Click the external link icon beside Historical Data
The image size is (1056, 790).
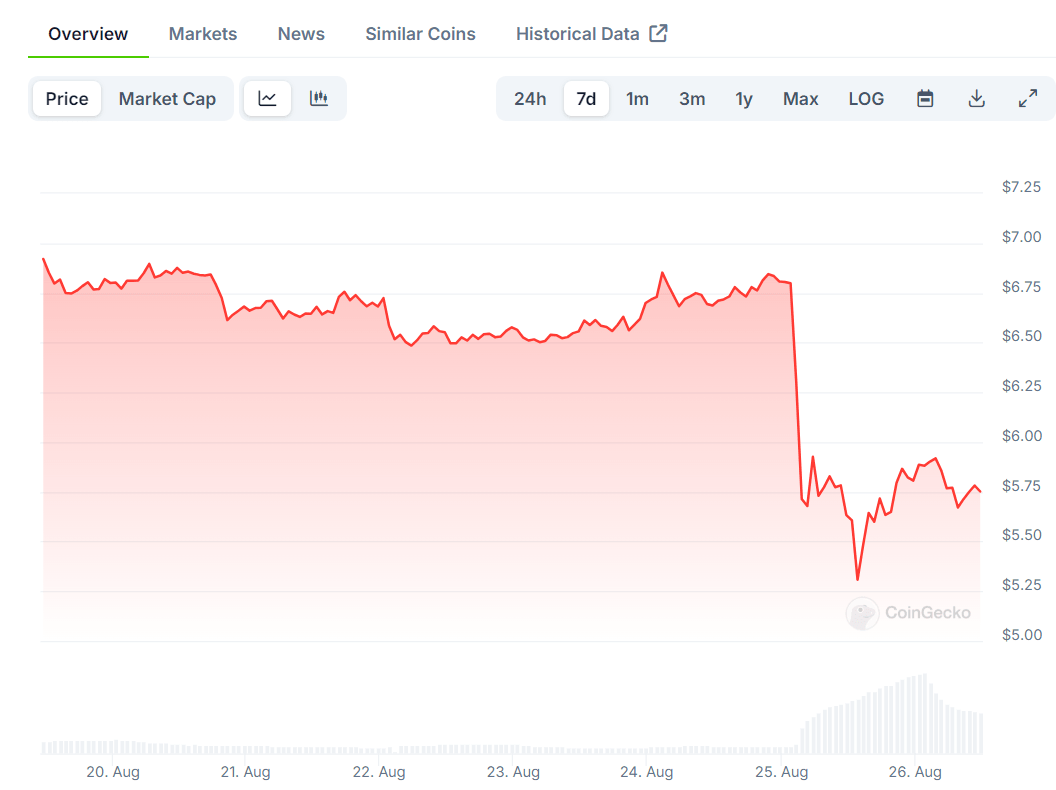click(658, 33)
